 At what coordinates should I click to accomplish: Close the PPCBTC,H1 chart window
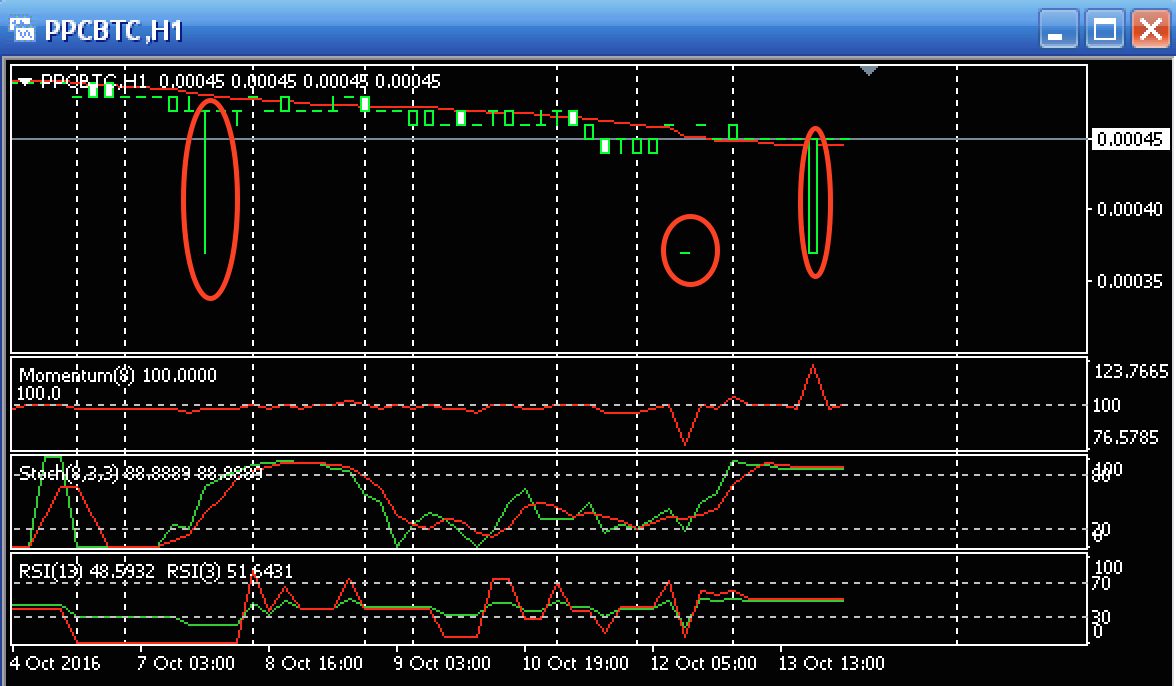point(1150,30)
